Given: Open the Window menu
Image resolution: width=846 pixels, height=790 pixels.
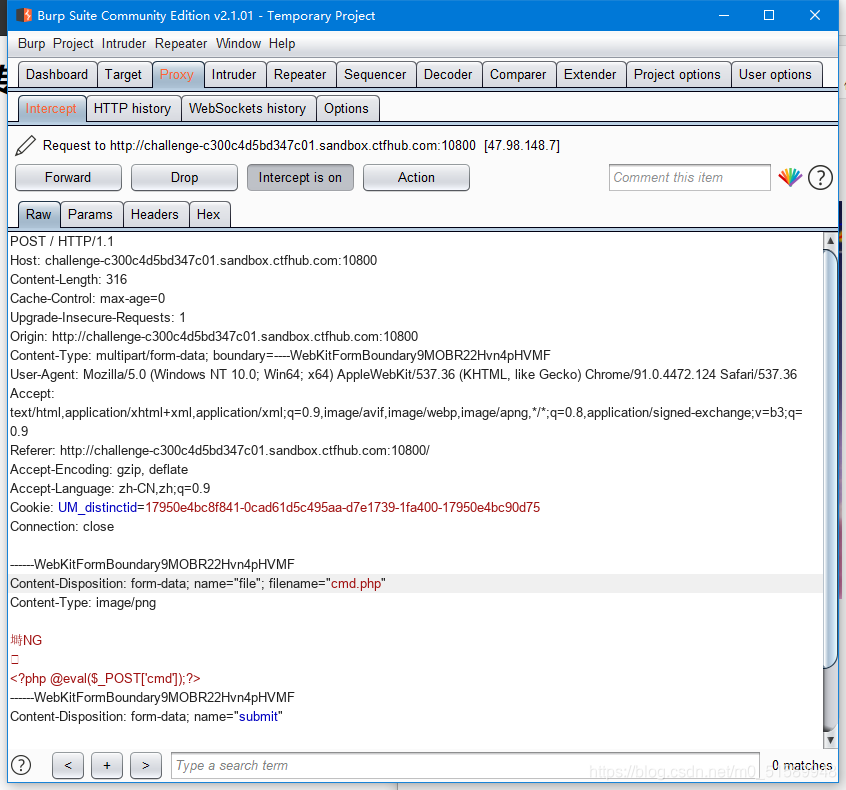Looking at the screenshot, I should tap(238, 44).
